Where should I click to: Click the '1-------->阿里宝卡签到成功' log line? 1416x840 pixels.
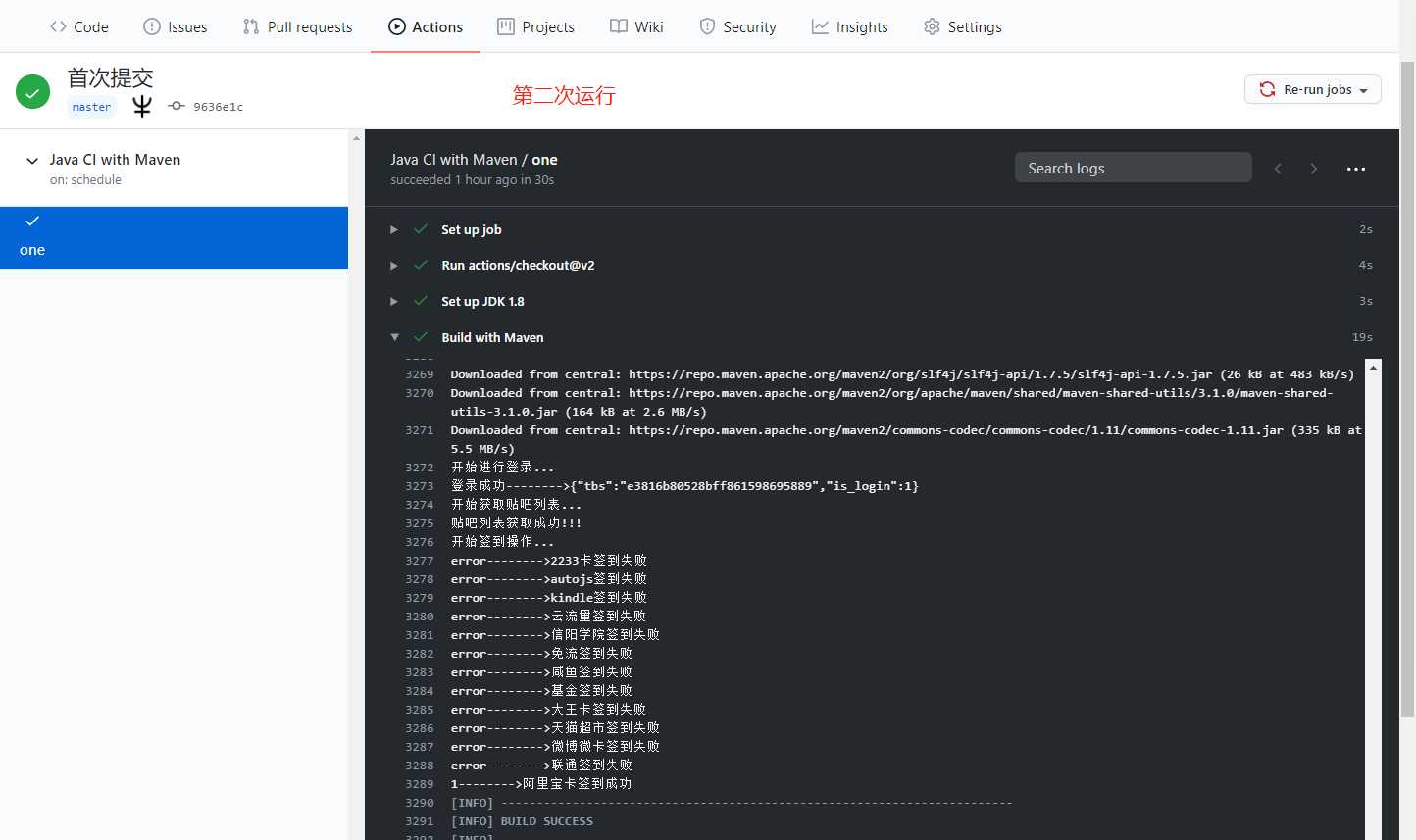(x=541, y=784)
